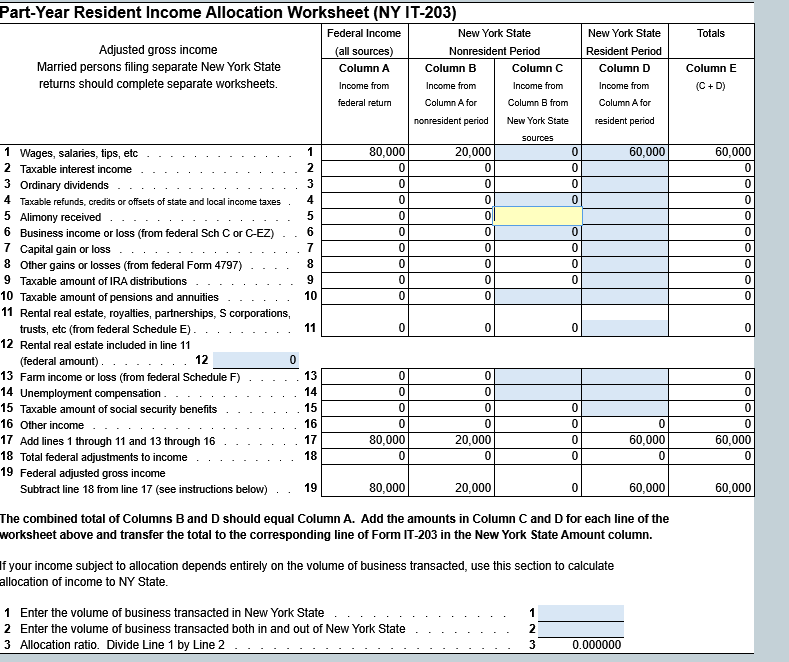This screenshot has height=662, width=789.
Task: Click the Column D field for Wages showing 60,000
Action: point(624,152)
